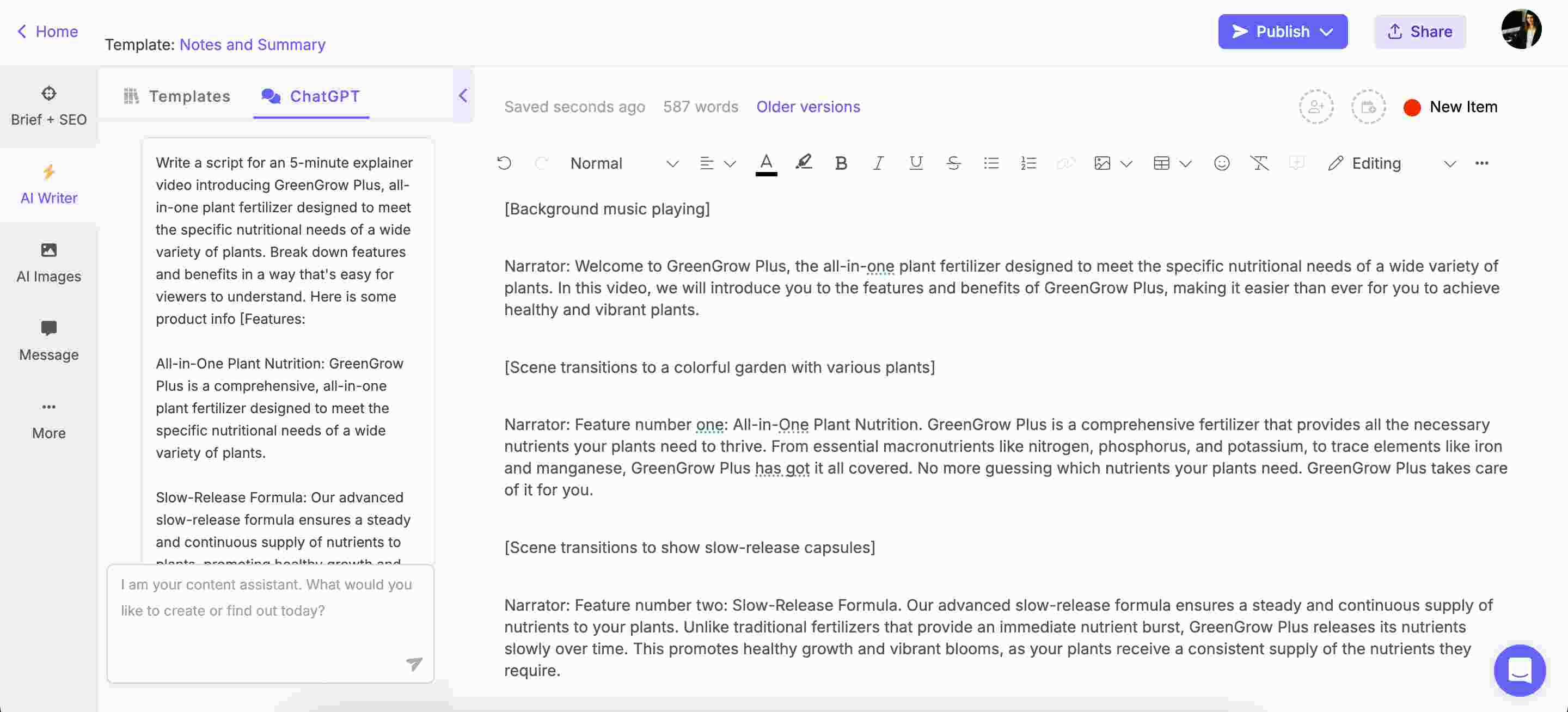
Task: Toggle strikethrough formatting
Action: point(953,163)
